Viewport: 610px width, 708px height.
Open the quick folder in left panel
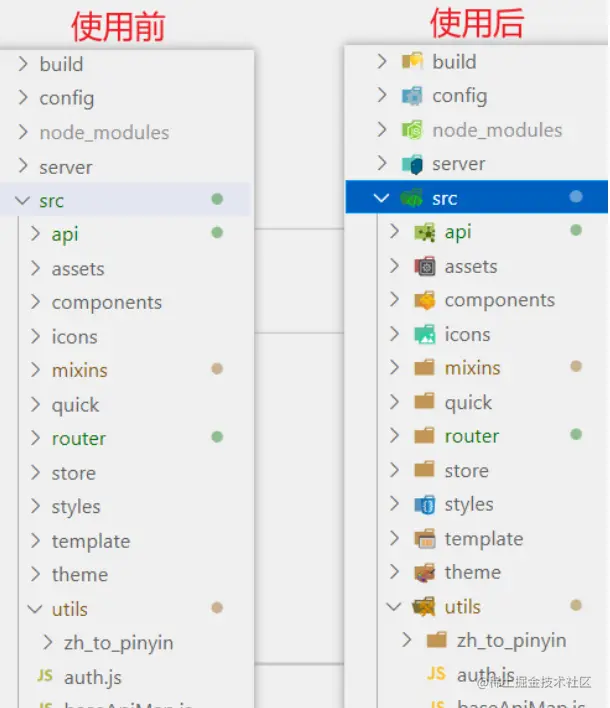75,405
